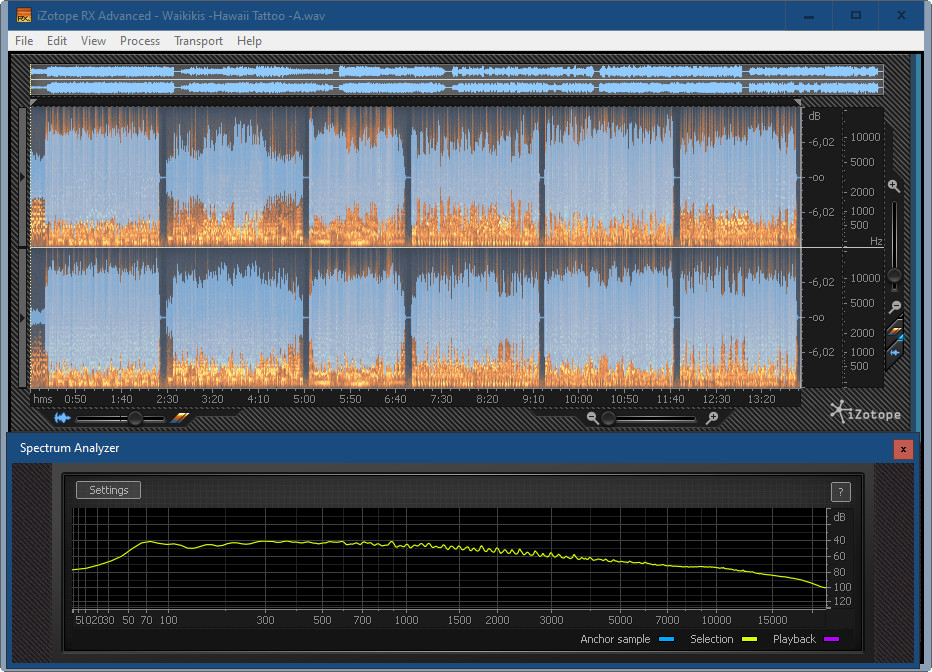Click the blue waveform icon below the timeline
The image size is (932, 672).
pos(62,418)
